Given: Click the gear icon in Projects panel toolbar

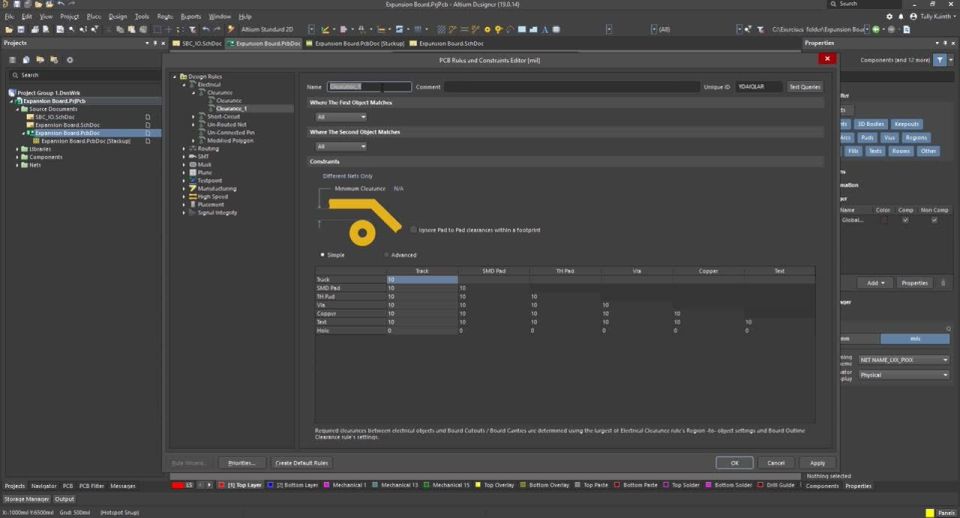Looking at the screenshot, I should click(x=70, y=60).
